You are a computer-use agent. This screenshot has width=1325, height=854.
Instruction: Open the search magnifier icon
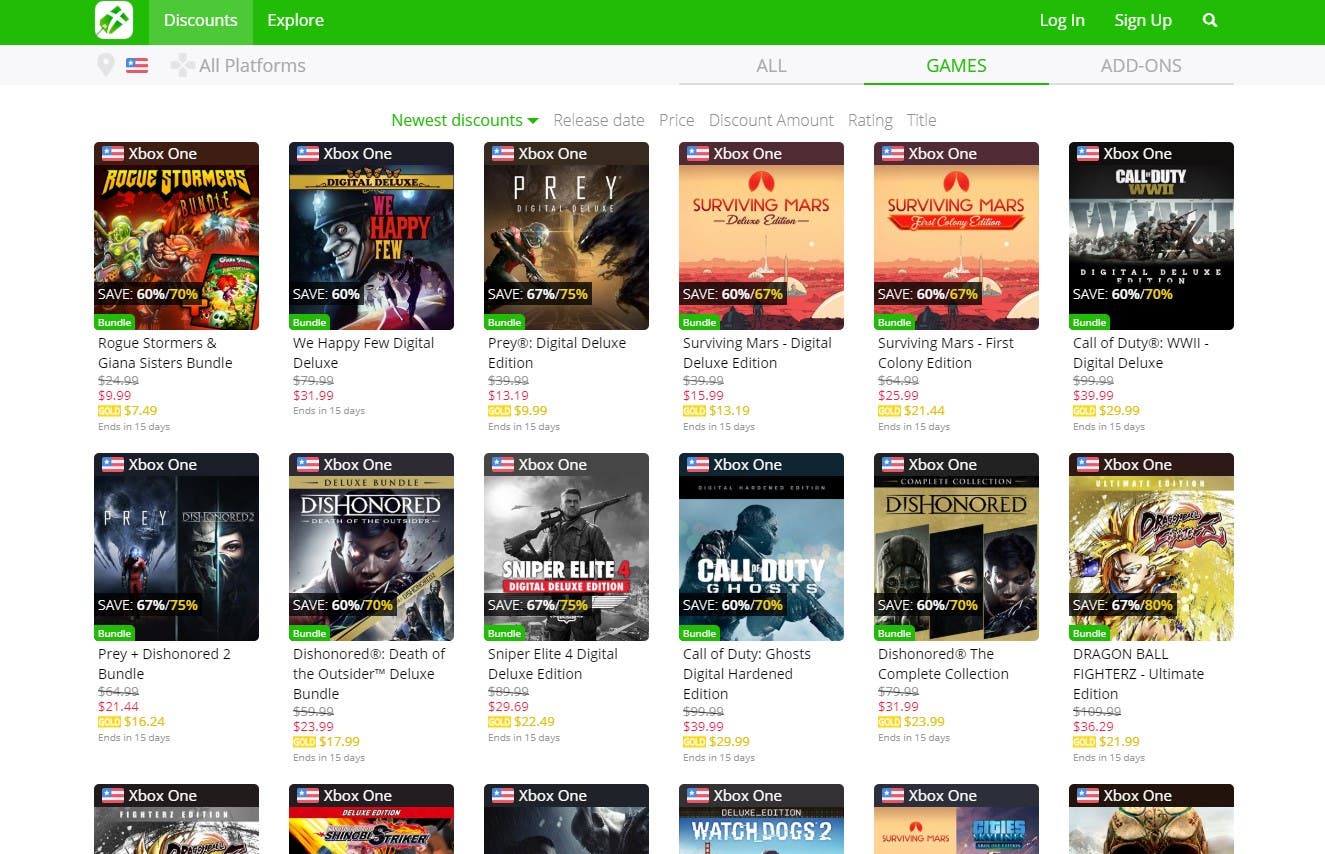click(x=1210, y=20)
